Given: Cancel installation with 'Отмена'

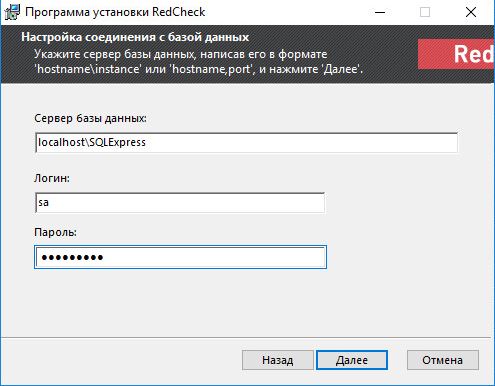Looking at the screenshot, I should [x=443, y=360].
